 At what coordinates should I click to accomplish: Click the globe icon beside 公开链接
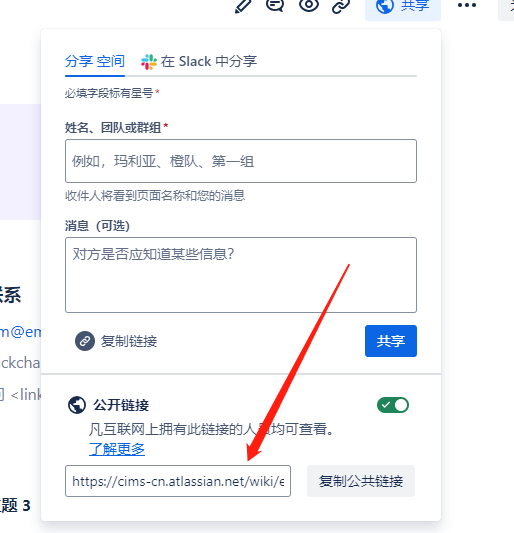pyautogui.click(x=77, y=405)
